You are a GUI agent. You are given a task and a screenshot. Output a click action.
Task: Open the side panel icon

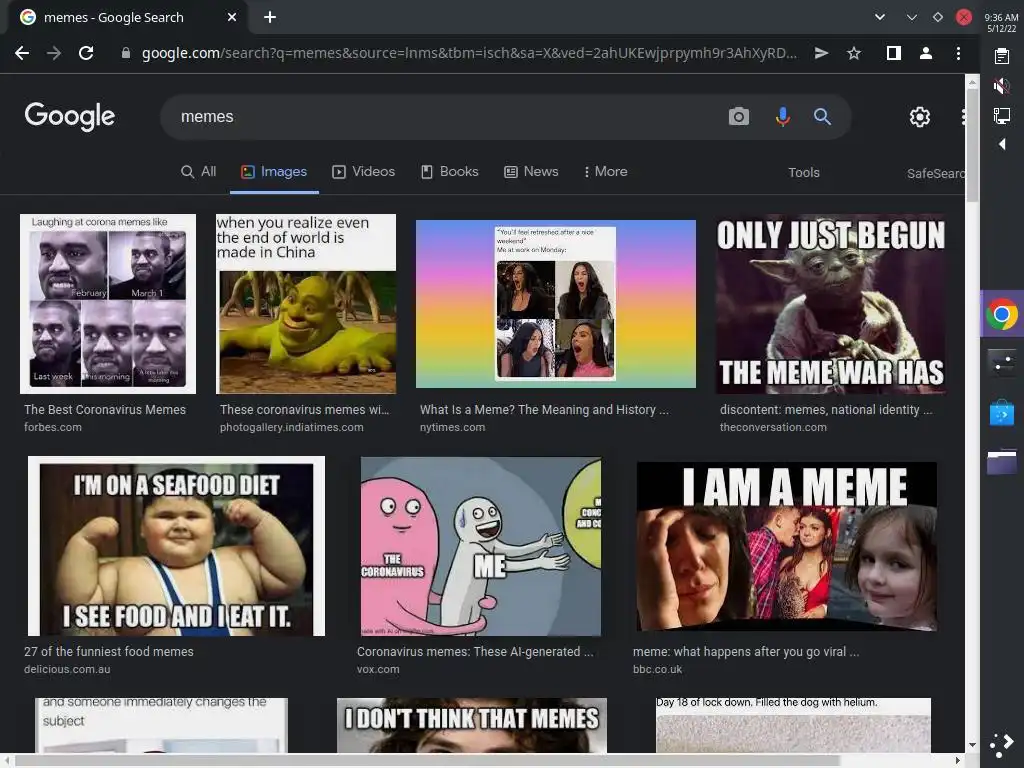893,54
